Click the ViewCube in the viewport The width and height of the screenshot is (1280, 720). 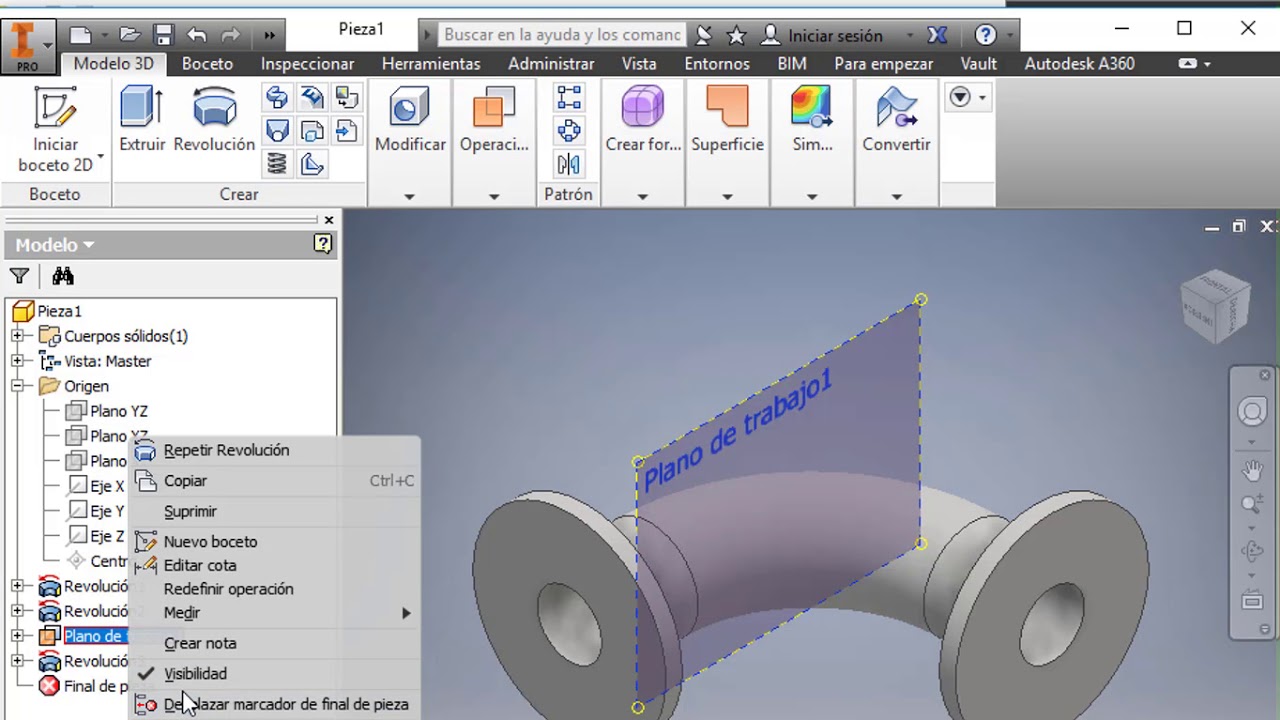tap(1214, 305)
